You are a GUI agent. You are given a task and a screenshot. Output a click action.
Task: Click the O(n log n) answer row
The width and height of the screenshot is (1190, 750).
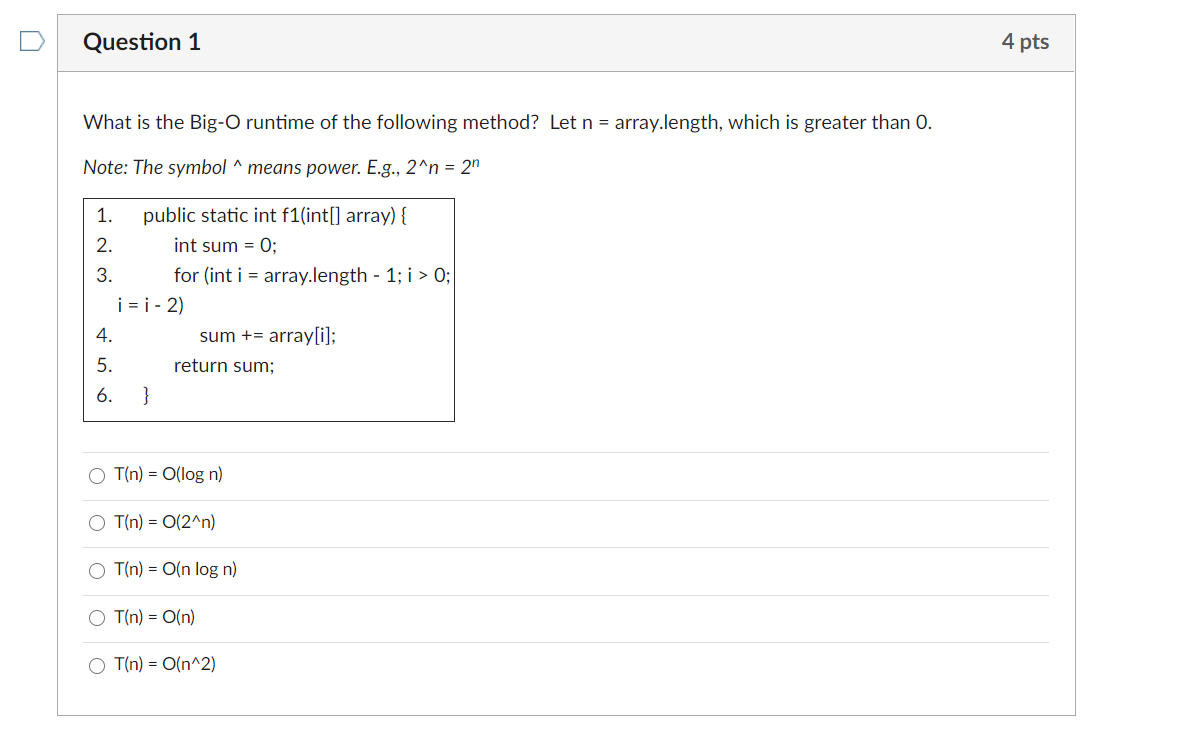173,570
